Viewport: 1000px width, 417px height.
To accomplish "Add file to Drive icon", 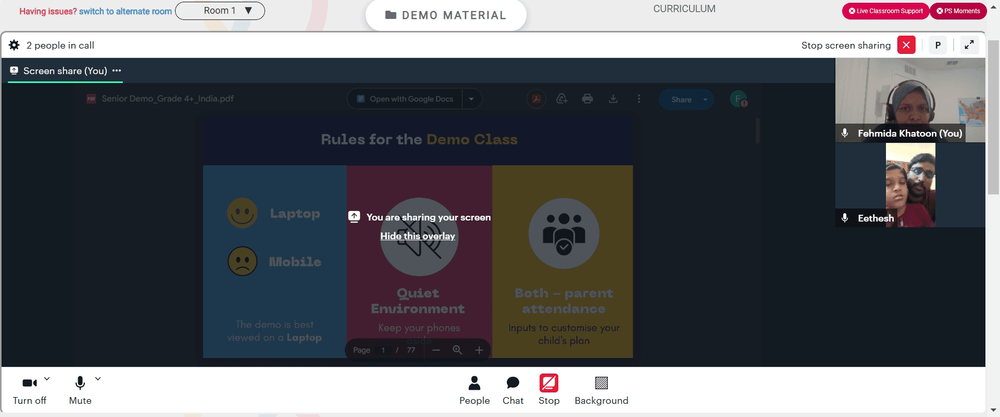I will 562,99.
